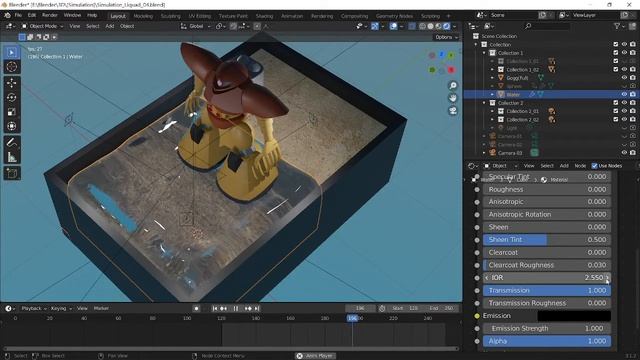Toggle X-ray view button
This screenshot has width=640, height=360.
pos(412,26)
